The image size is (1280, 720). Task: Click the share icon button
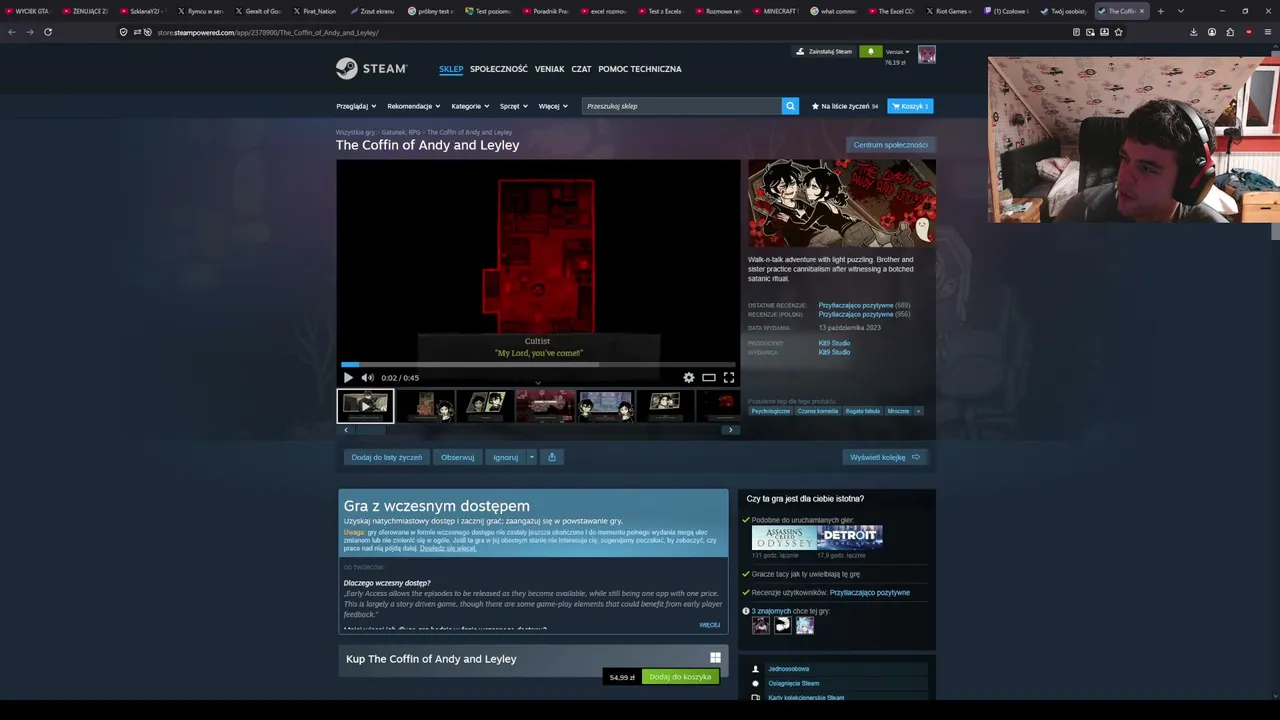tap(551, 457)
